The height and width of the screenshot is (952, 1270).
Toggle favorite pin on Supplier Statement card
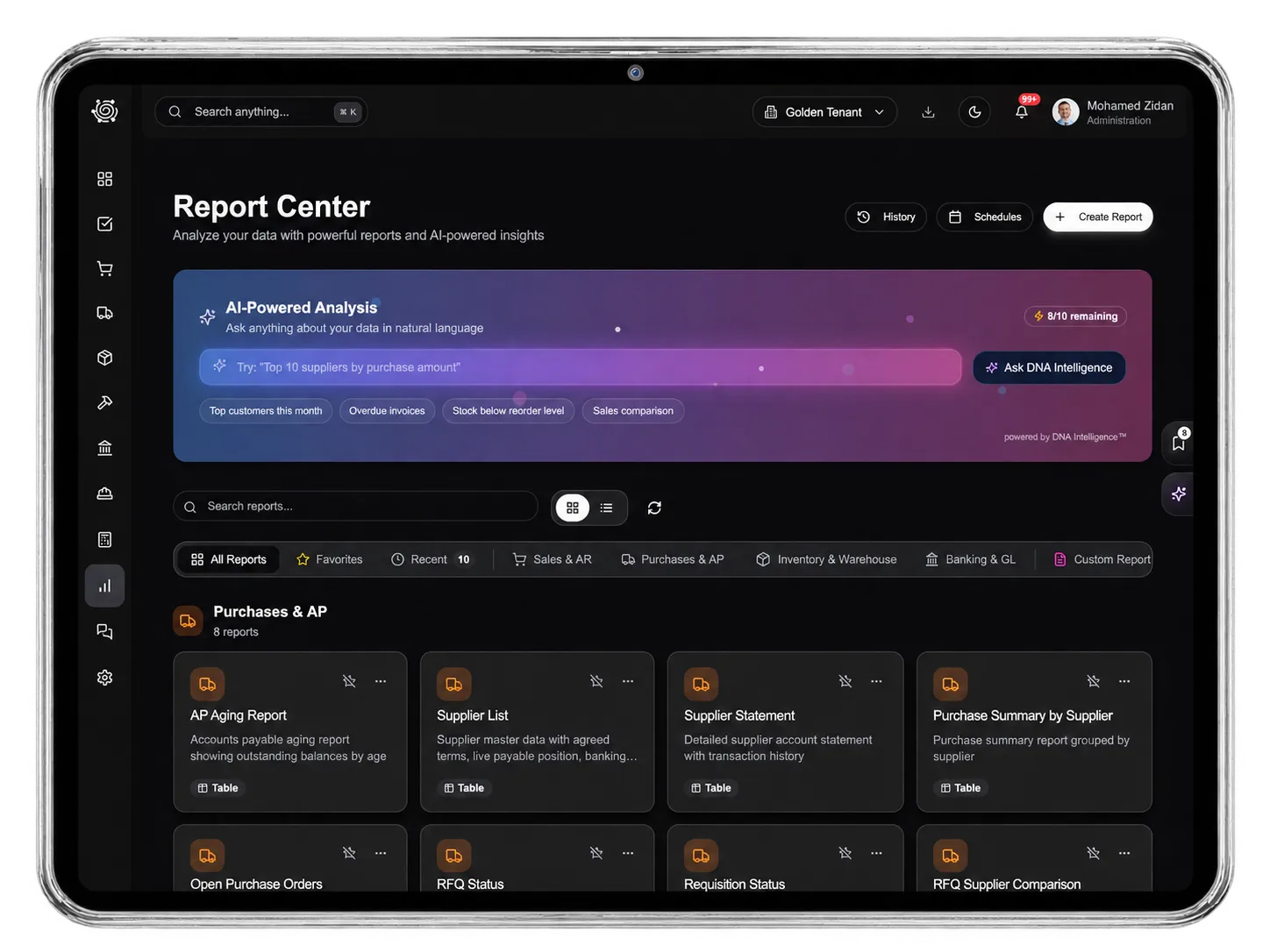click(845, 681)
